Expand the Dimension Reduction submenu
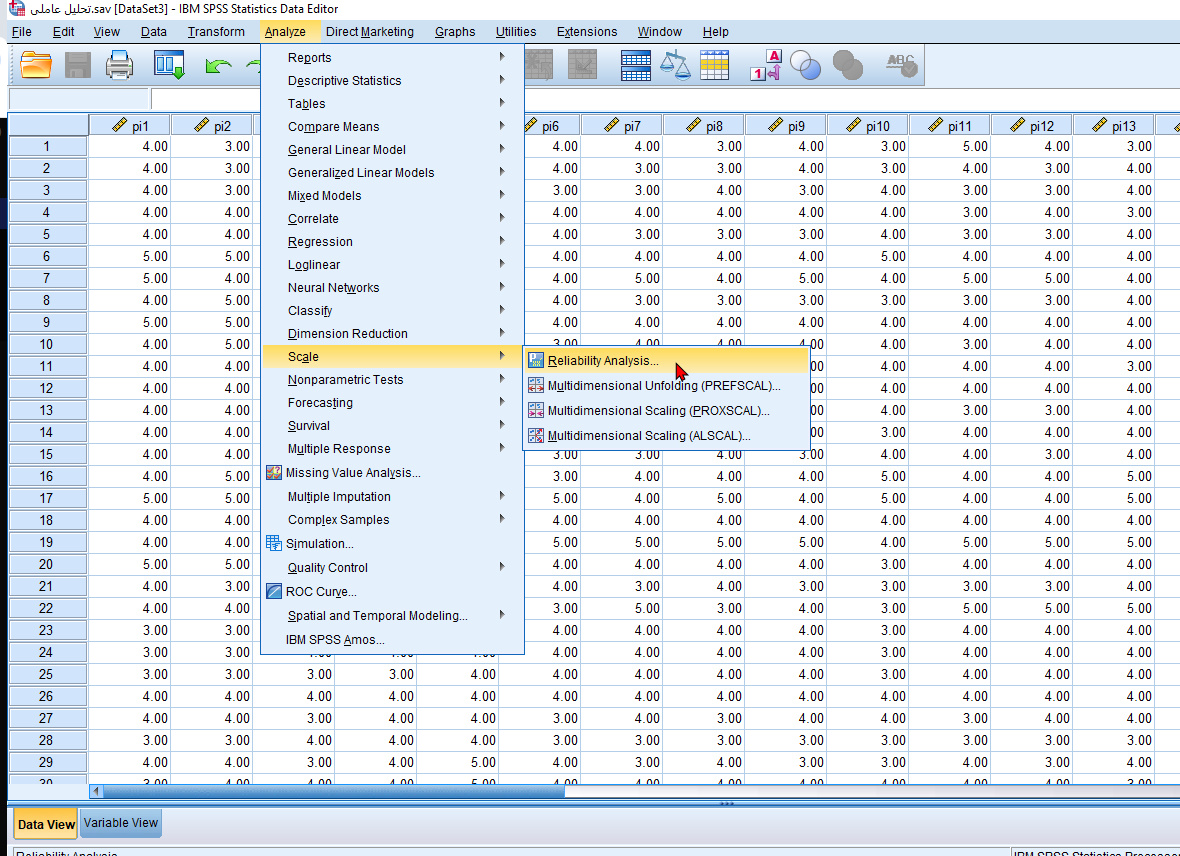Viewport: 1180px width, 856px height. click(347, 334)
